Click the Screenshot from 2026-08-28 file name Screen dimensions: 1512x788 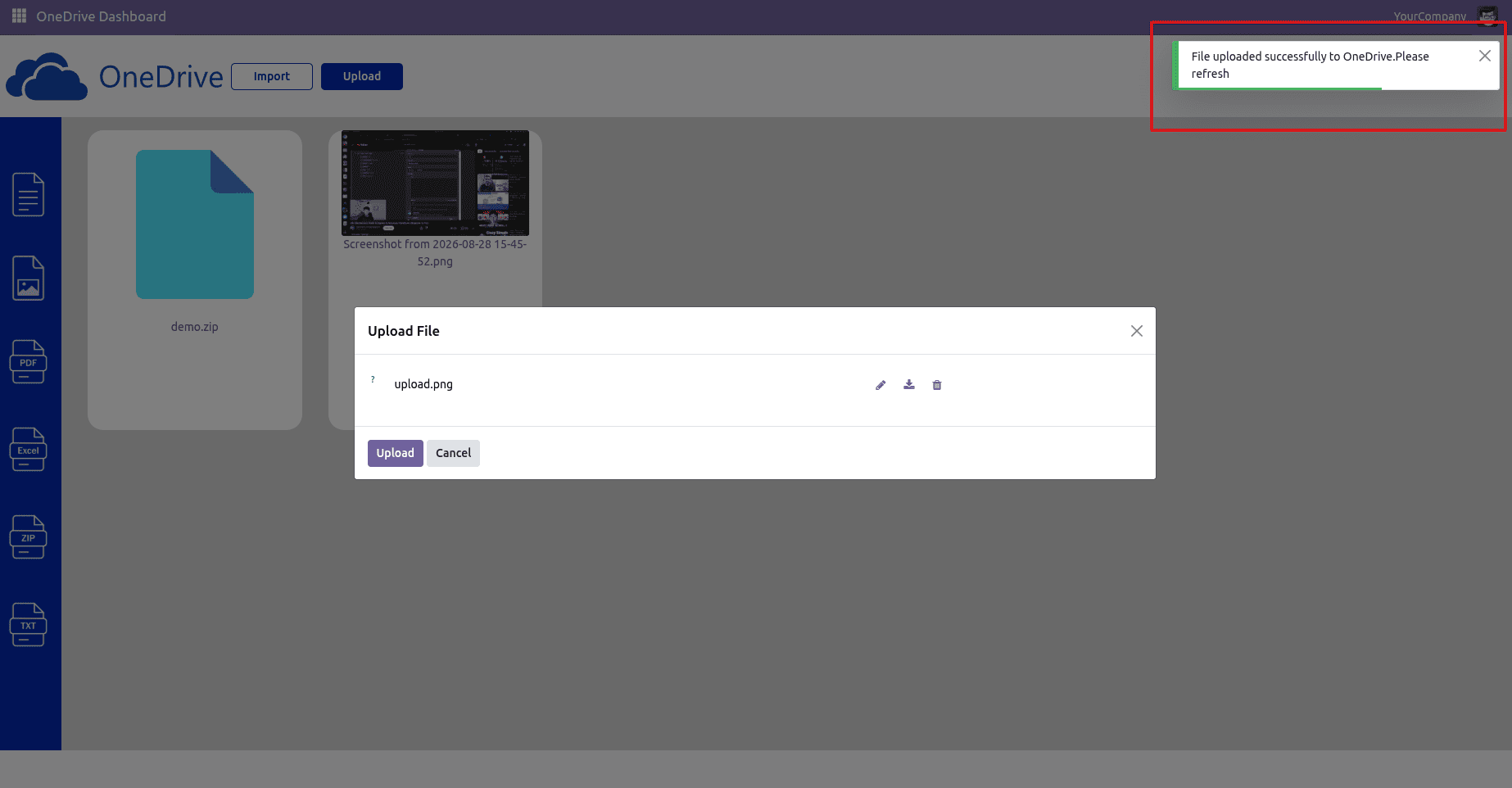coord(435,253)
